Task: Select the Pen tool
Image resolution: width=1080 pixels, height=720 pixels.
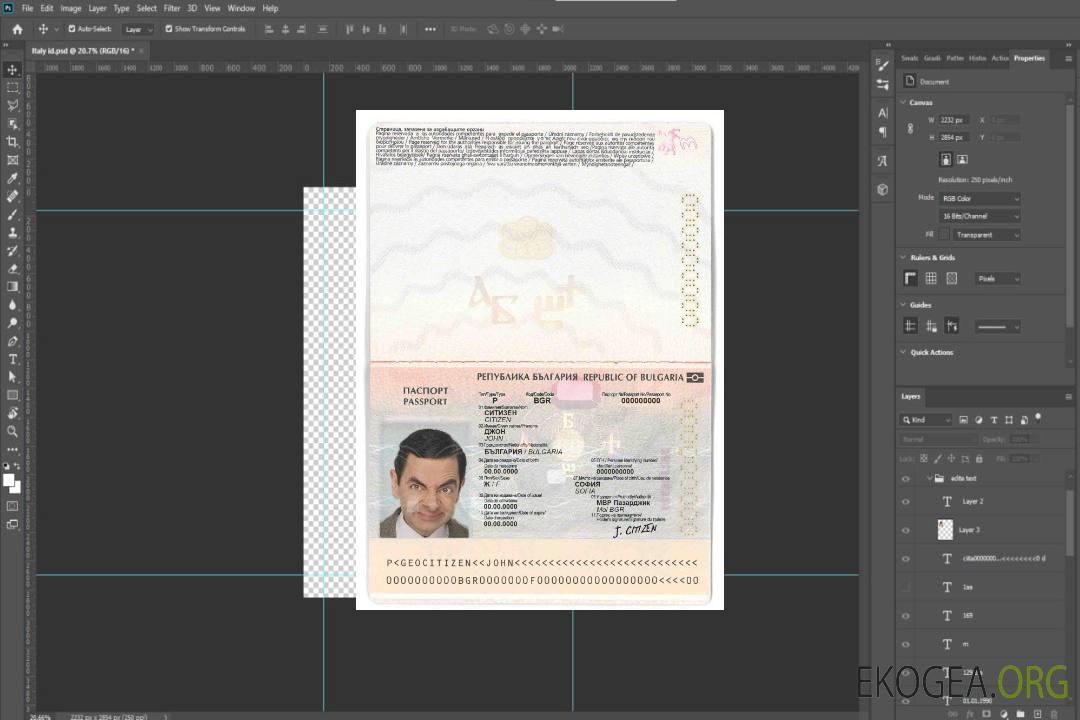Action: pos(12,341)
